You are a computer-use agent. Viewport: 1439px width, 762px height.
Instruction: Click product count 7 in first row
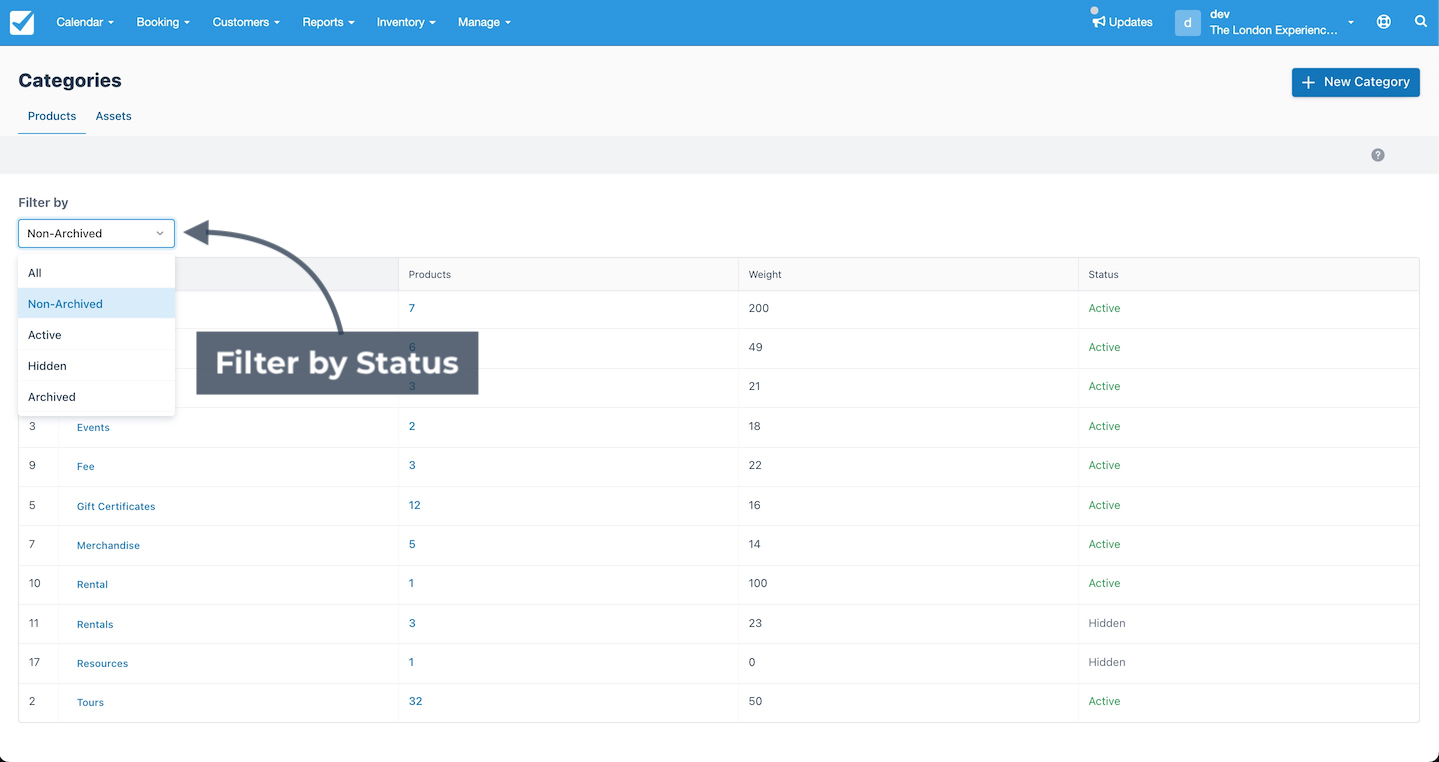pyautogui.click(x=412, y=308)
